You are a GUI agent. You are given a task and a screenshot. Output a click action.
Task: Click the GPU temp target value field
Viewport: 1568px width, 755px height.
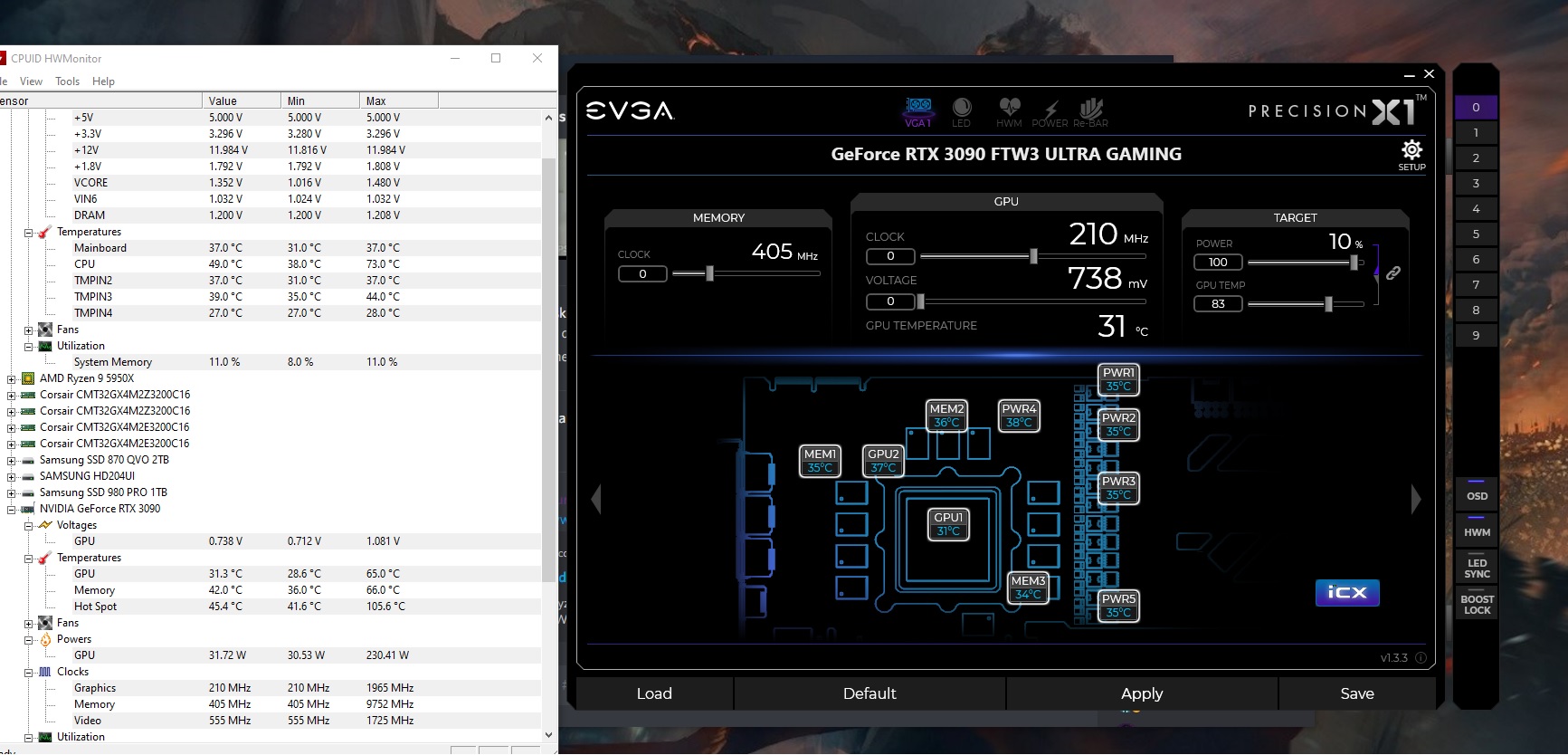point(1218,304)
